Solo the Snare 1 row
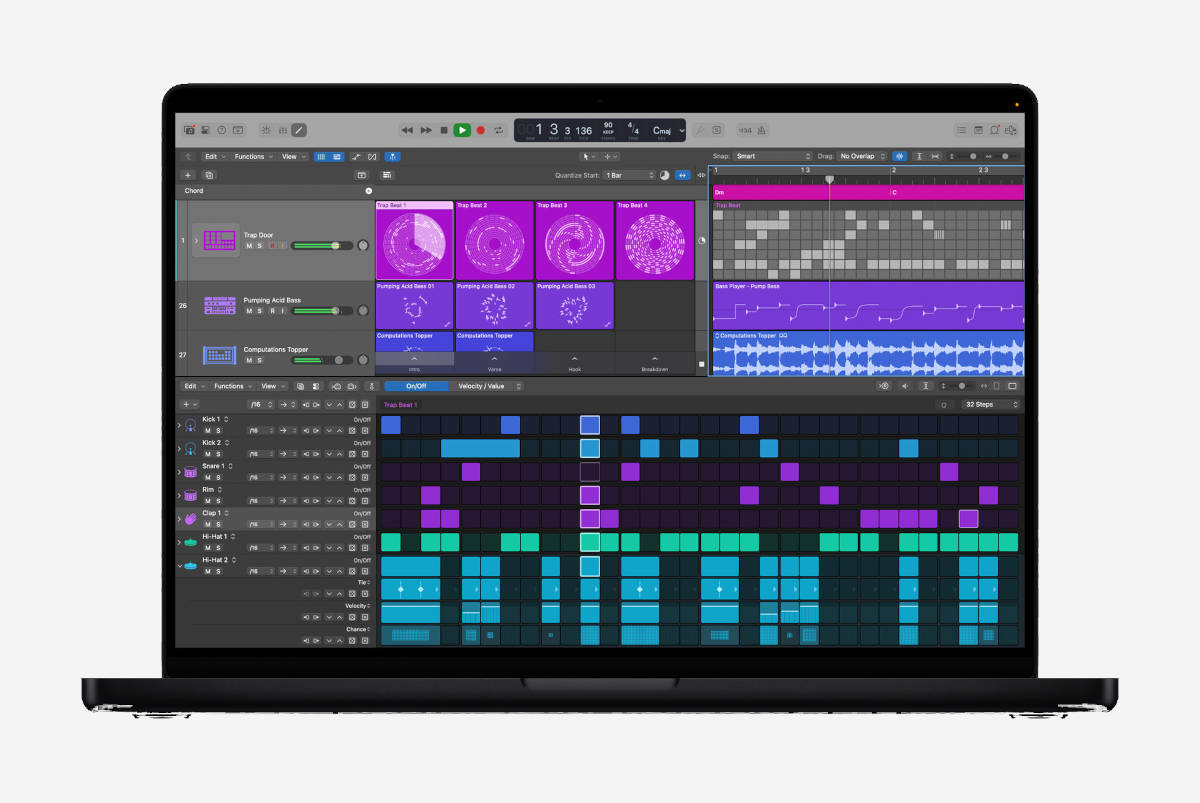This screenshot has width=1200, height=803. click(218, 478)
